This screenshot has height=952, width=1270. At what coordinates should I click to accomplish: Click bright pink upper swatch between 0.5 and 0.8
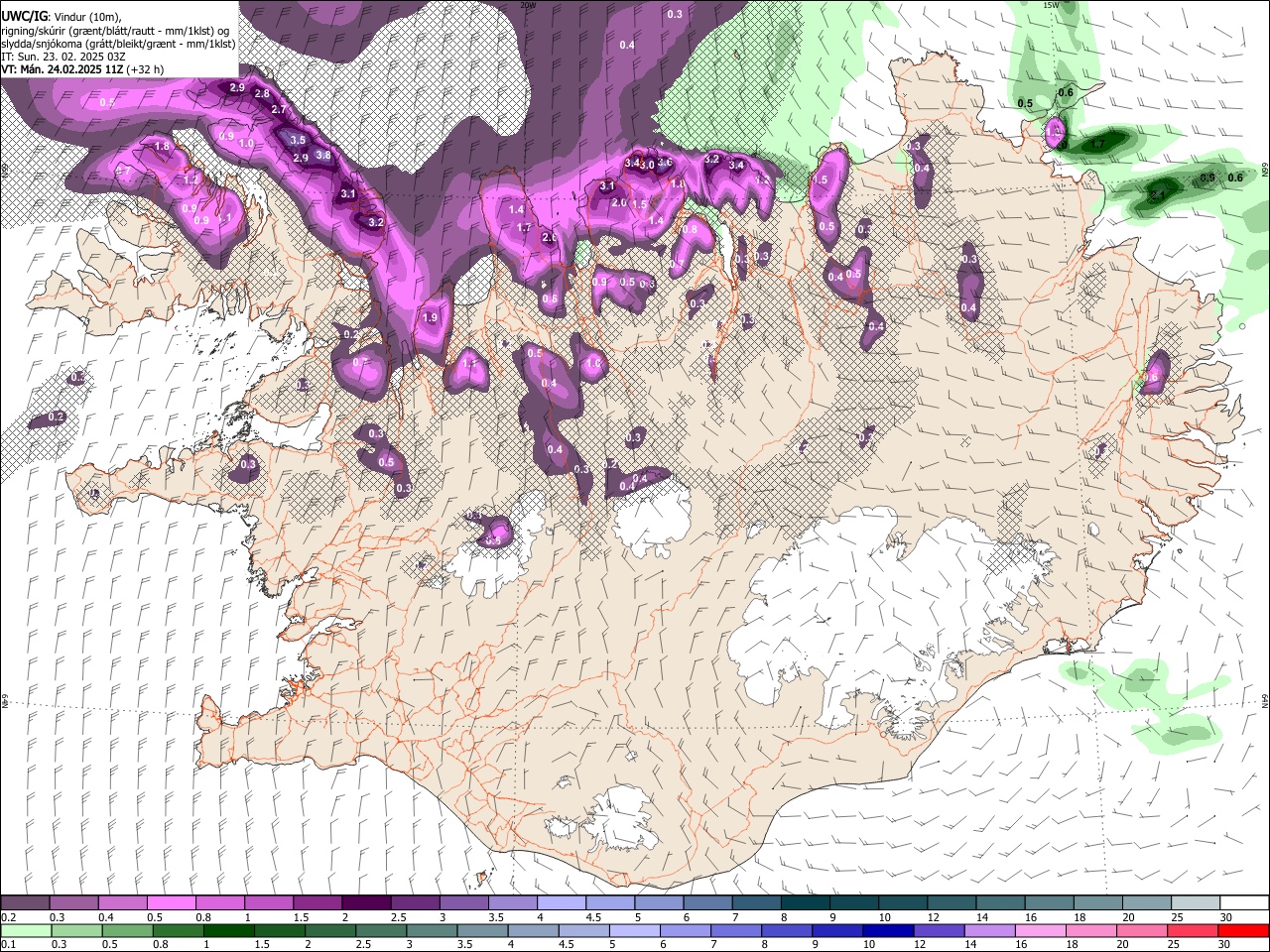[x=171, y=902]
